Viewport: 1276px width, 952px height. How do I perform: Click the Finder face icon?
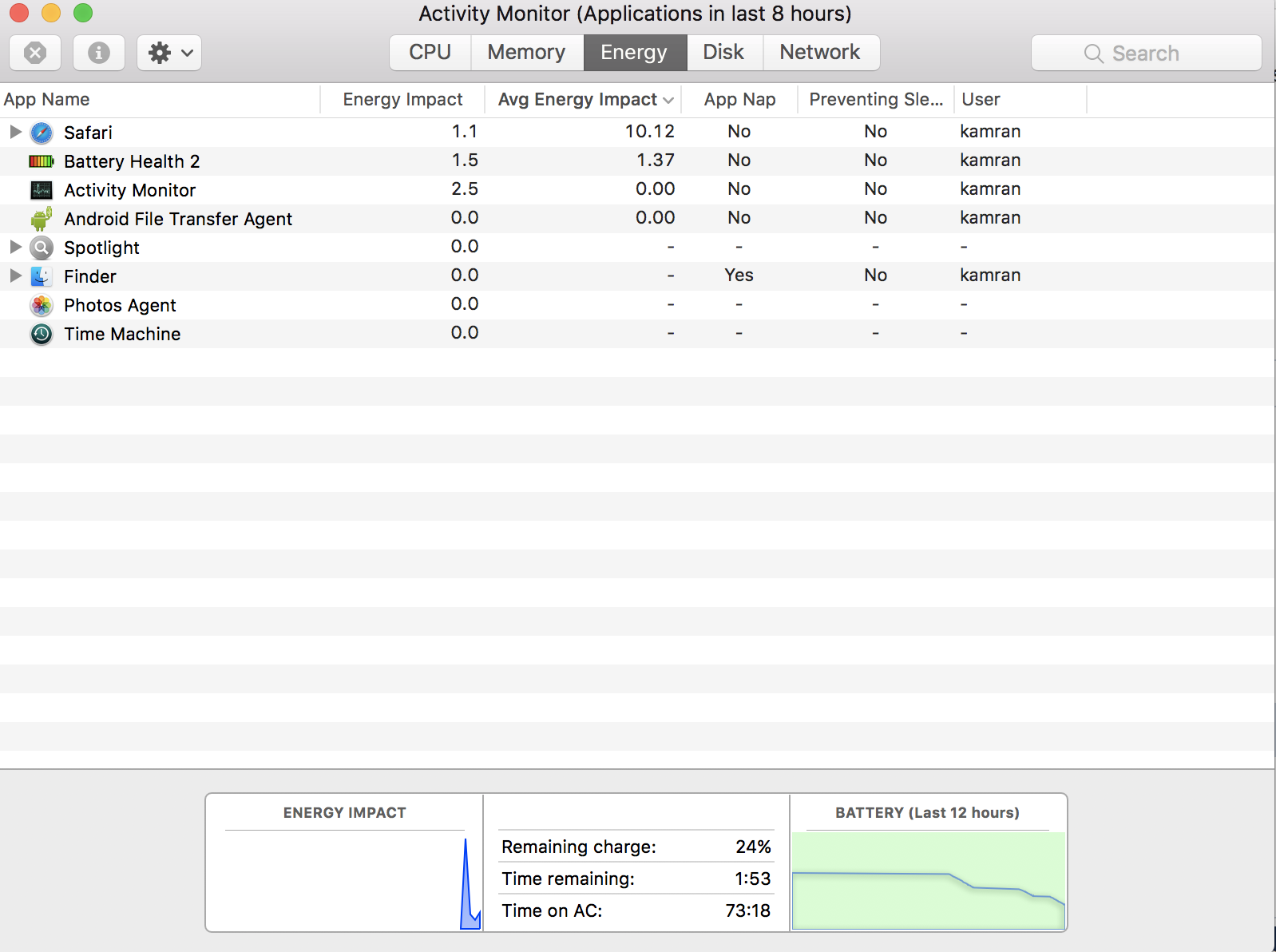42,276
